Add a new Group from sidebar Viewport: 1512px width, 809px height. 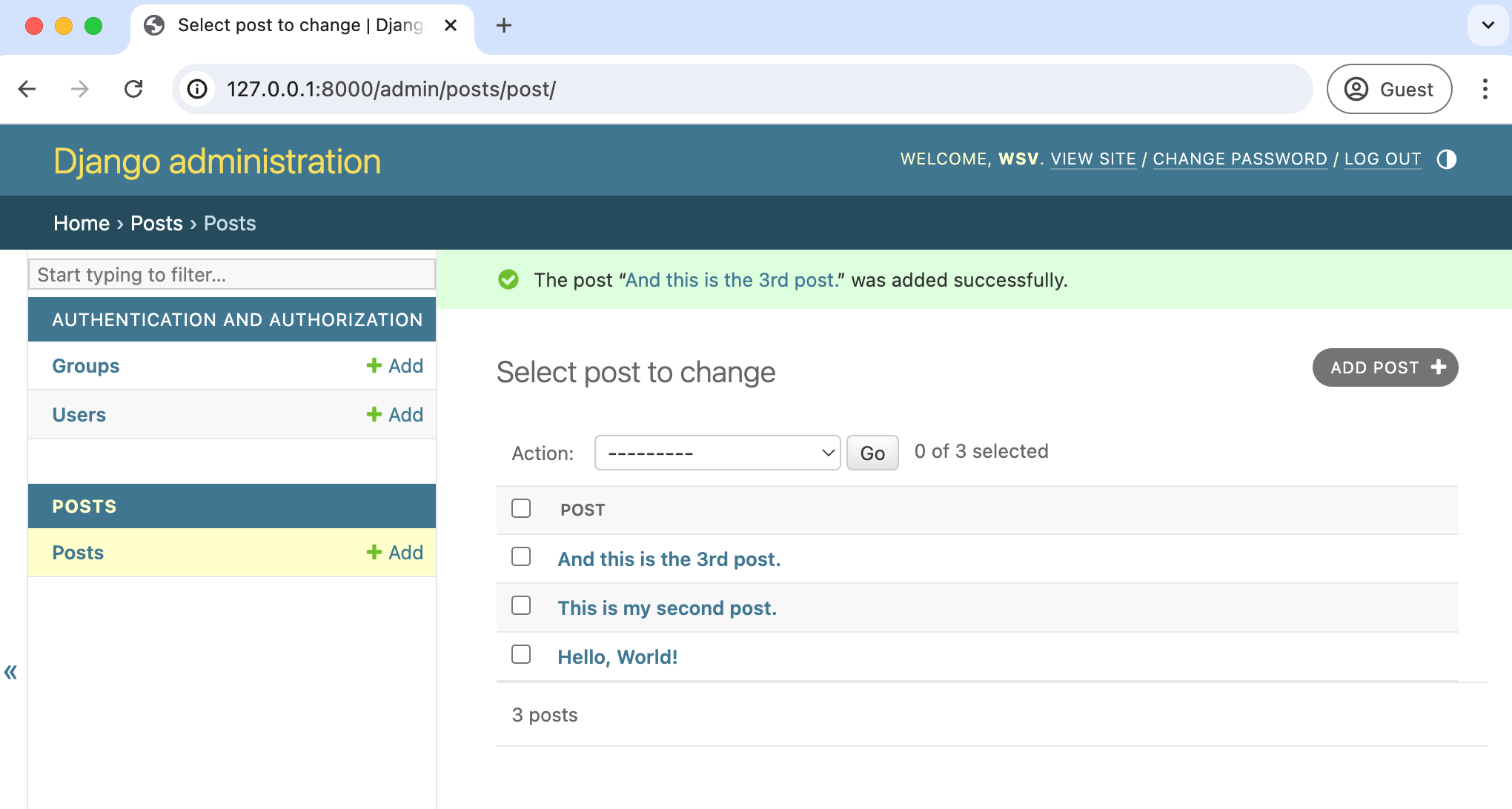coord(395,366)
